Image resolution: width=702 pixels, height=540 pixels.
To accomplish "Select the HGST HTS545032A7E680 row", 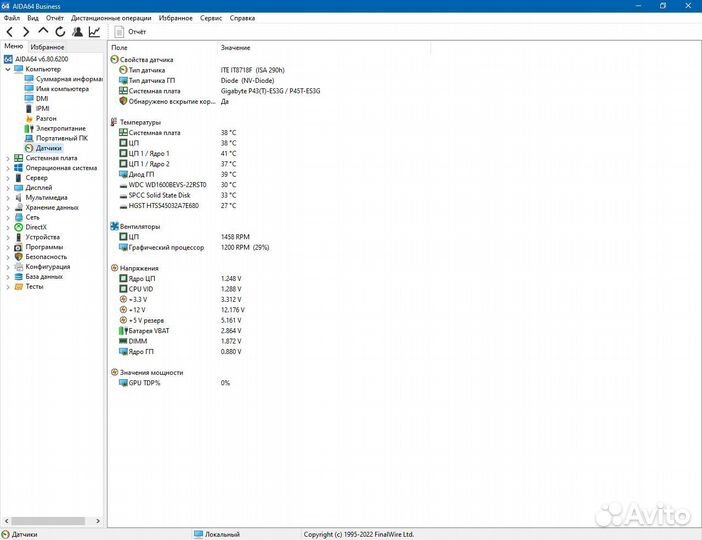I will pos(178,206).
